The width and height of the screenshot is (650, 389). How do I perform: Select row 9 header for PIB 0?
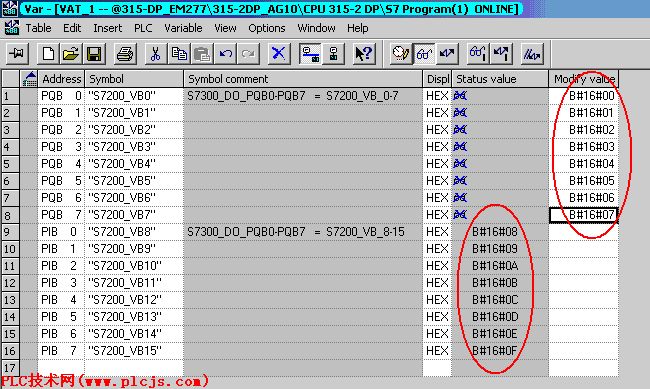tap(10, 232)
